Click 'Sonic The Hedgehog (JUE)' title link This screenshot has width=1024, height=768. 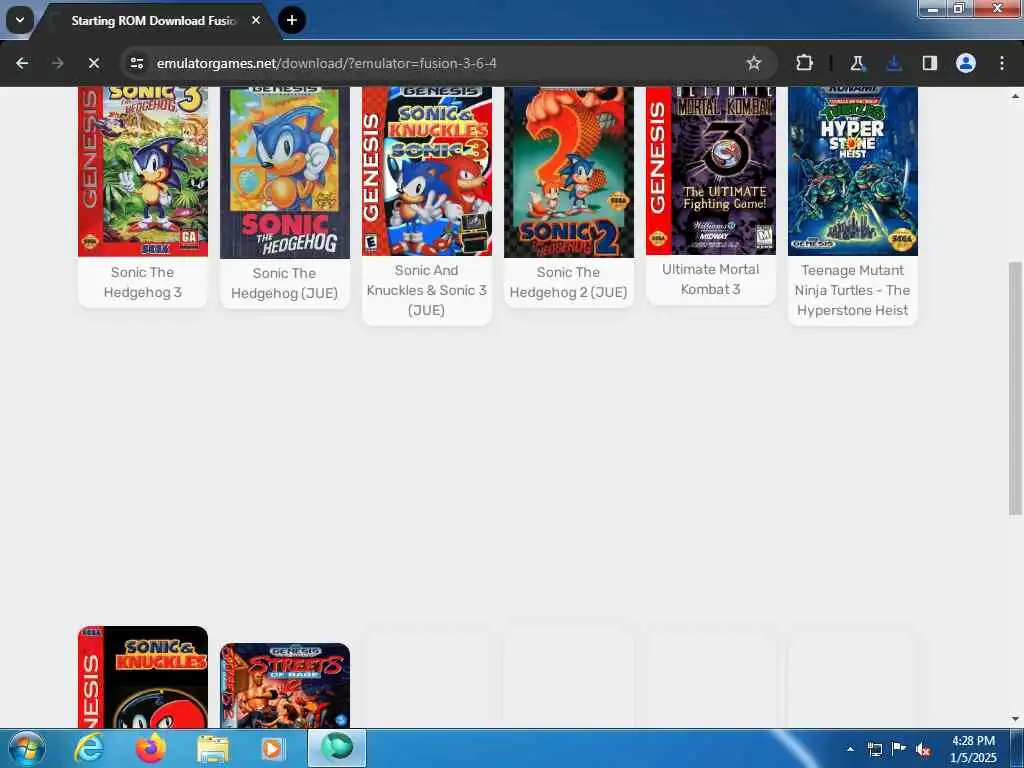(285, 283)
